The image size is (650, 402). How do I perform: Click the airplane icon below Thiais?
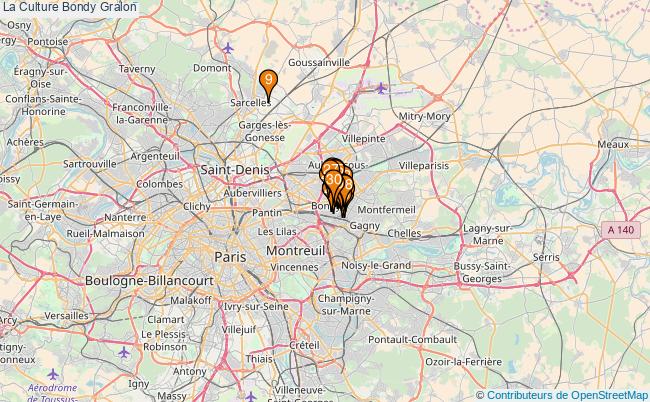pos(250,397)
